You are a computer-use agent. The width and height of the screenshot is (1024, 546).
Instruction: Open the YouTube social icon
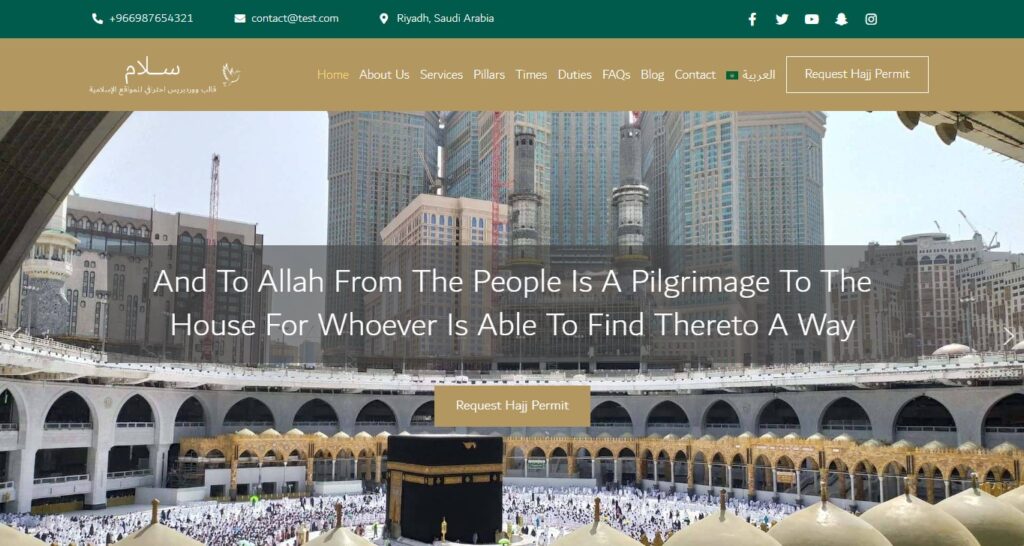812,19
